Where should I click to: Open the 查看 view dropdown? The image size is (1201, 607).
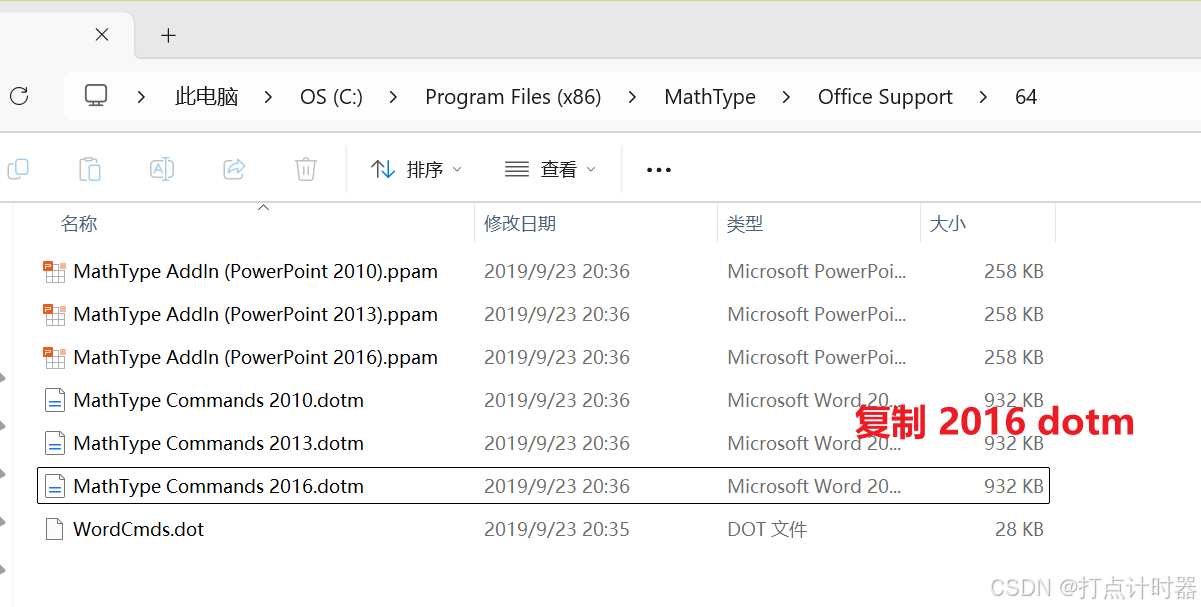[550, 169]
